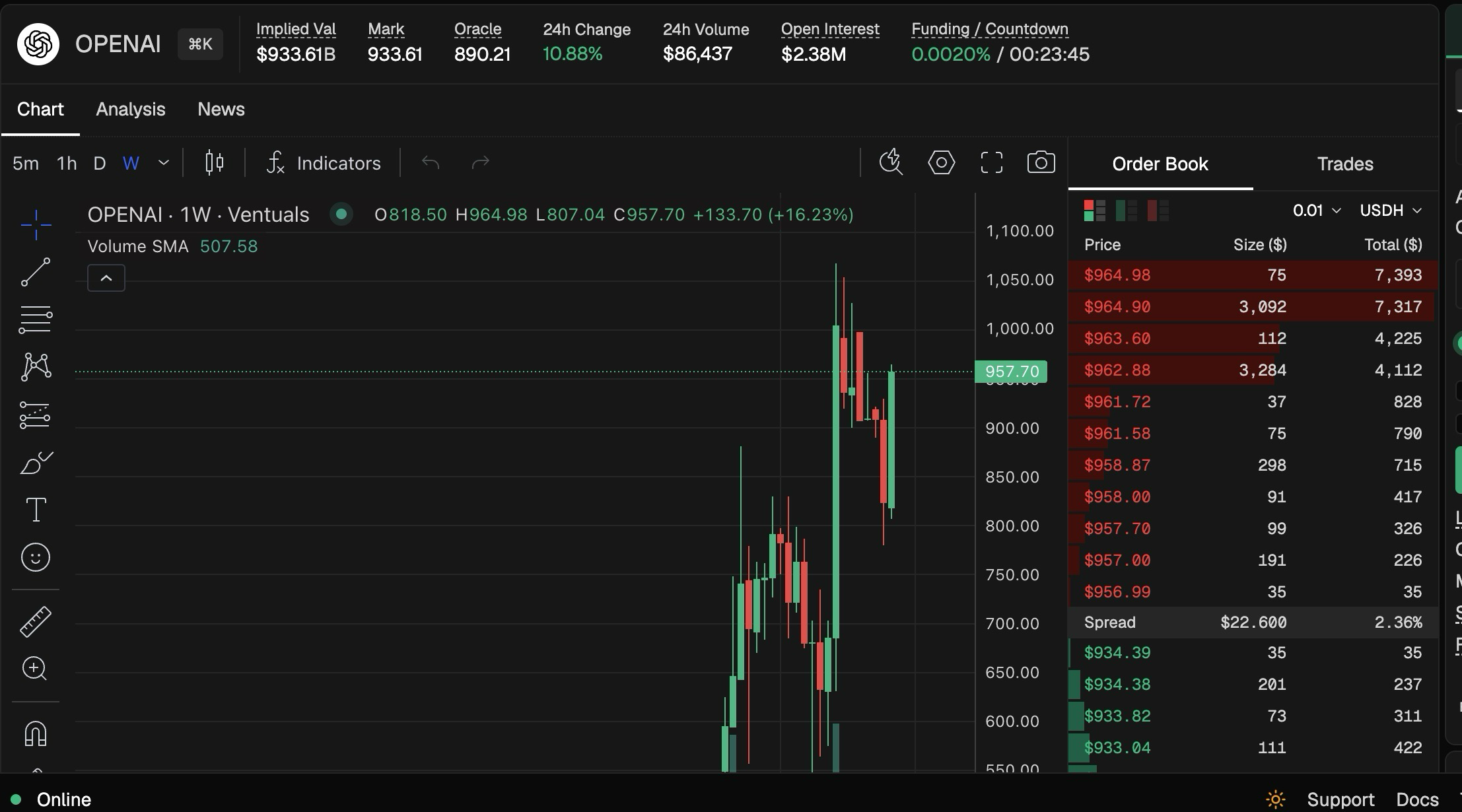Open market search with ⌘K button
The height and width of the screenshot is (812, 1462).
point(200,44)
